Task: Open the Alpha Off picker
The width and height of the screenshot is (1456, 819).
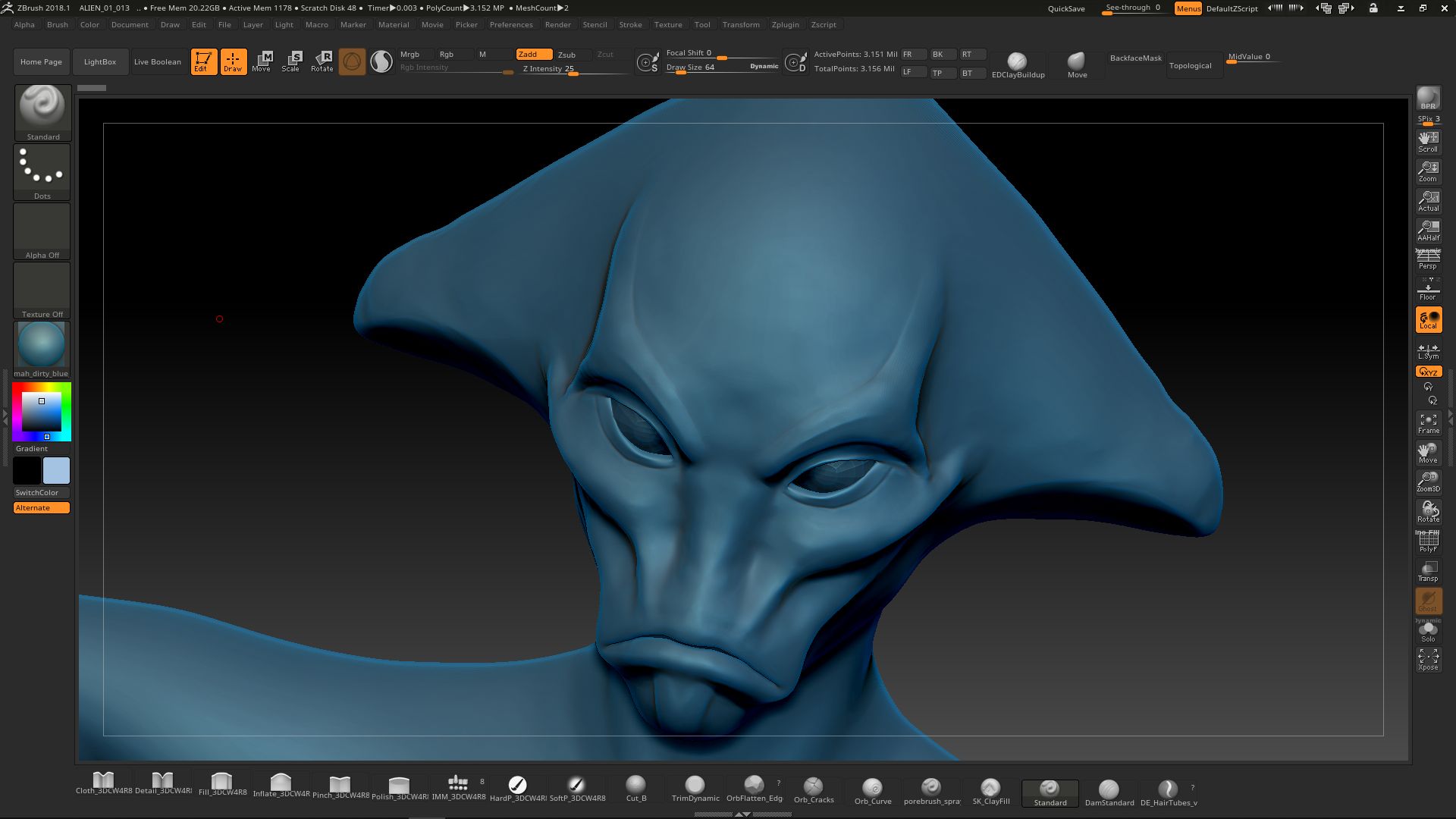Action: tap(42, 231)
